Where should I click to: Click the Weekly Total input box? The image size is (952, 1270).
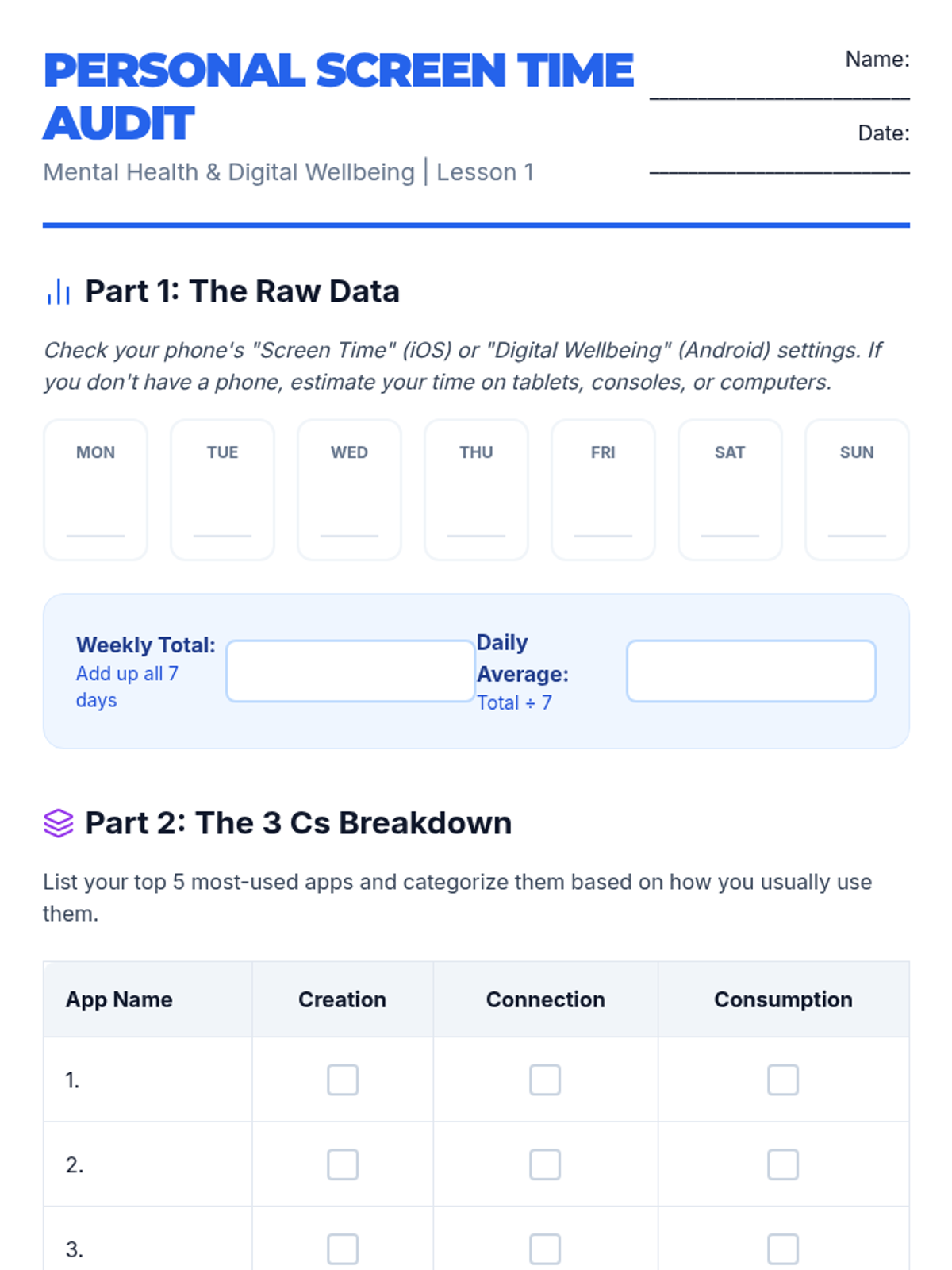point(350,672)
